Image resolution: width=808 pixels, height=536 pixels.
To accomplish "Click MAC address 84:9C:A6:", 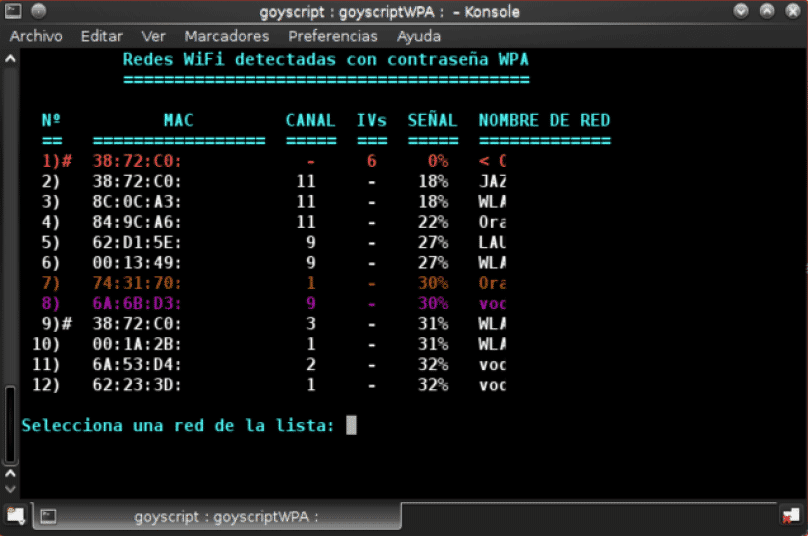I will pyautogui.click(x=137, y=222).
